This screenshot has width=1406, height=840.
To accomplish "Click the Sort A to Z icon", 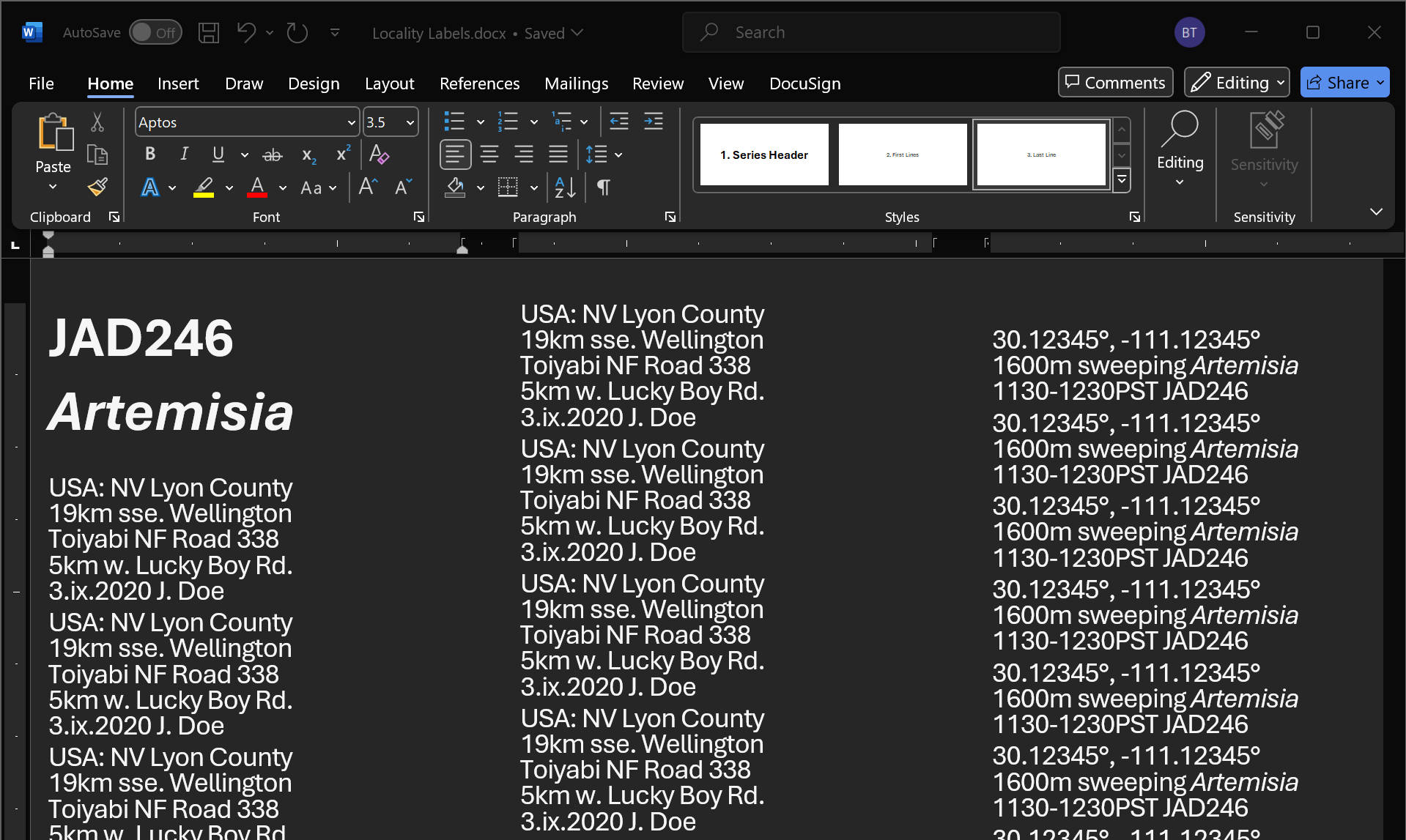I will pos(565,187).
